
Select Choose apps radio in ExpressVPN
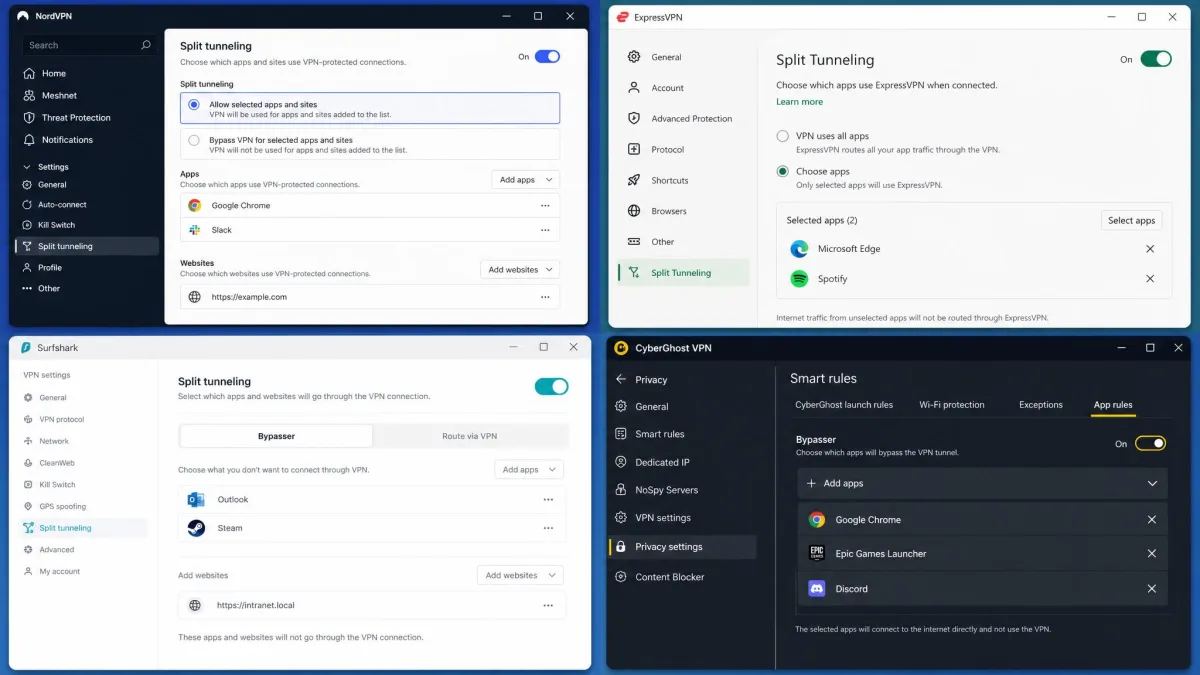(x=783, y=172)
